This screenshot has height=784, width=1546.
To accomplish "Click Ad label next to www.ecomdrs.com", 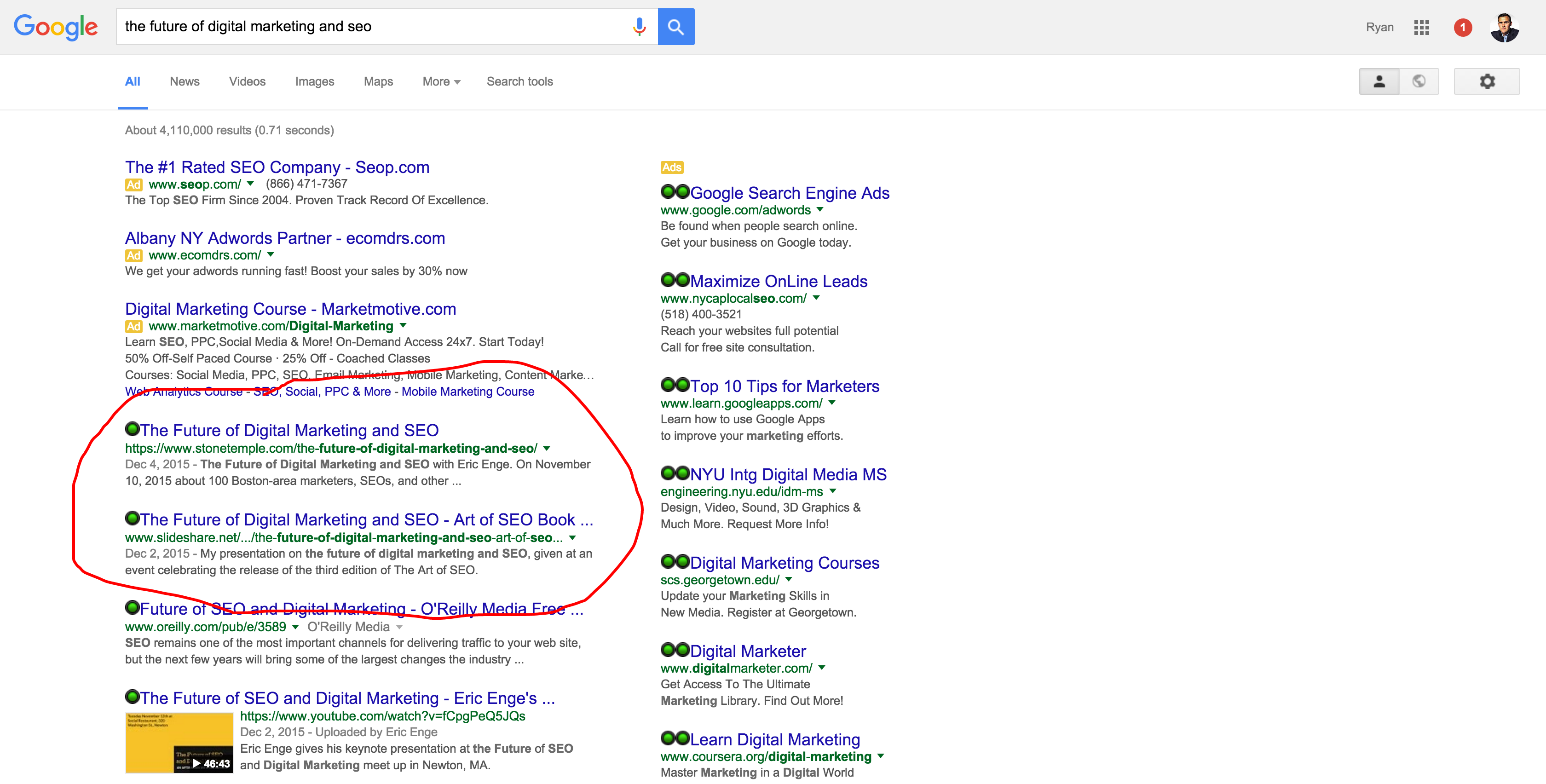I will 133,255.
